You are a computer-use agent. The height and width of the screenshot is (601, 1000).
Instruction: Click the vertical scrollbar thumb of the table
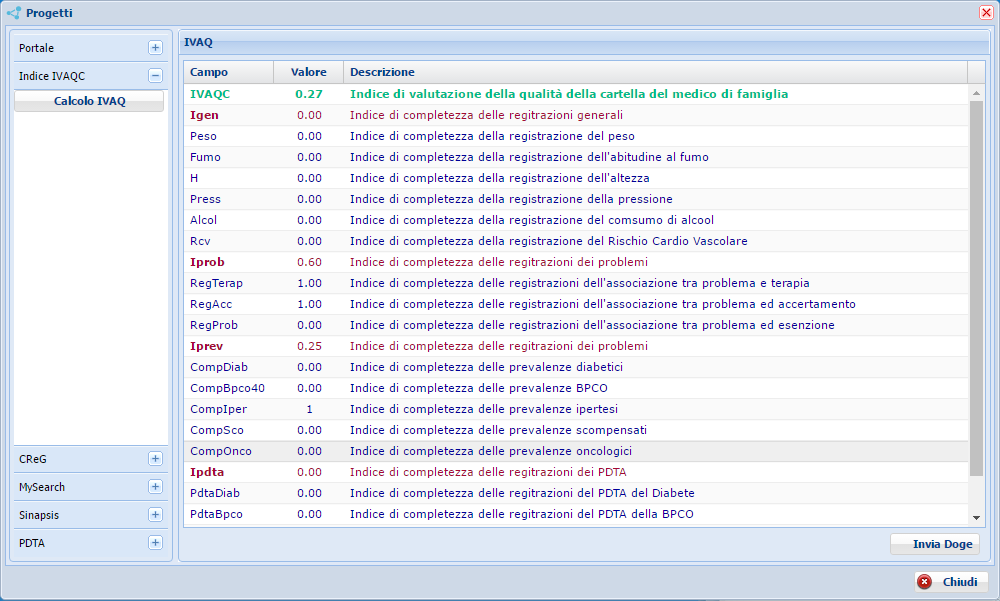(x=976, y=288)
